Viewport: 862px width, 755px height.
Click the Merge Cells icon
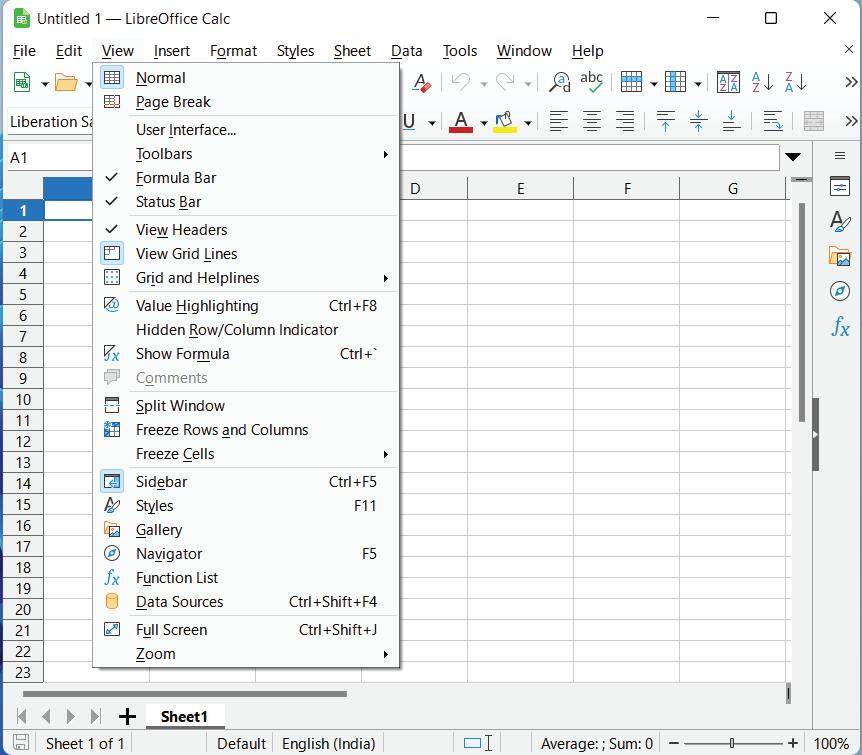(814, 121)
